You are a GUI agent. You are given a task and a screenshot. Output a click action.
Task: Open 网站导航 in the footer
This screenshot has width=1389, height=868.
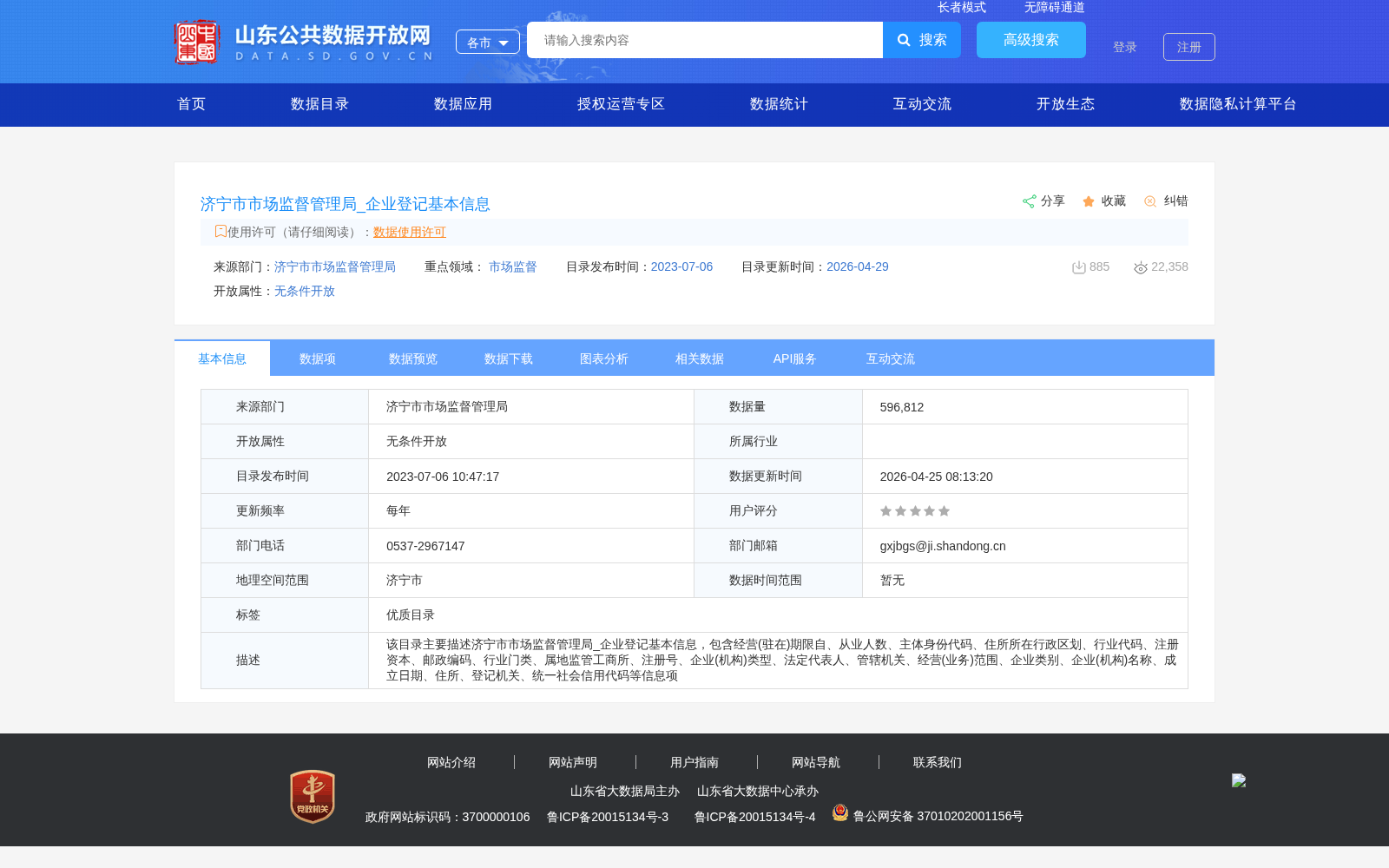(x=816, y=762)
